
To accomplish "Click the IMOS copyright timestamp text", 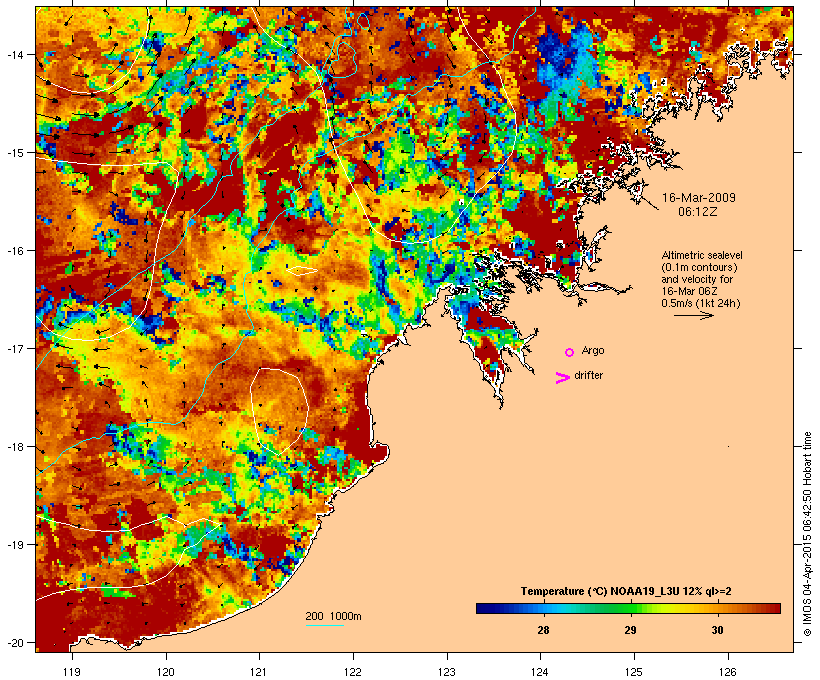I will coord(807,534).
